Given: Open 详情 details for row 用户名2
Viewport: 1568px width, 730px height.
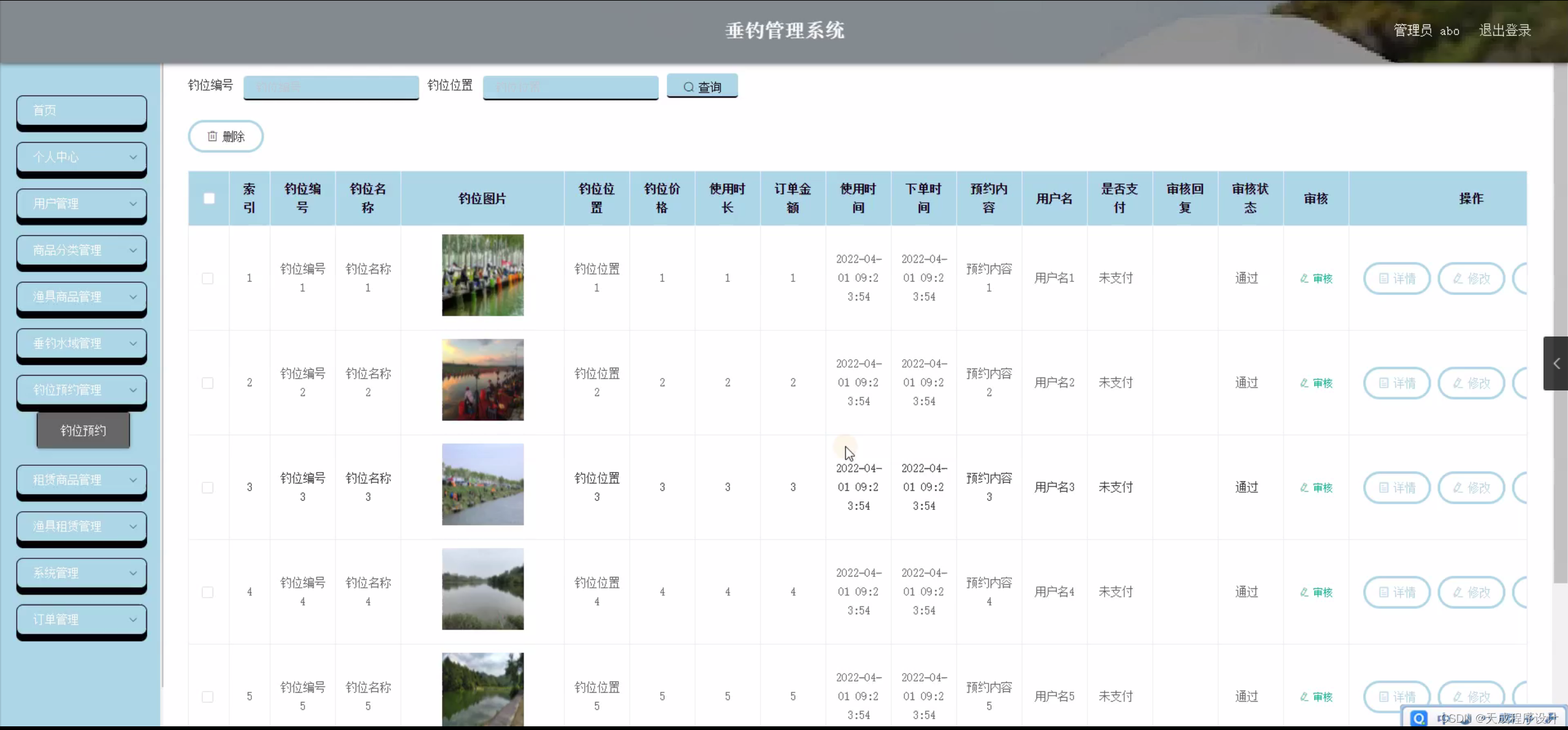Looking at the screenshot, I should [x=1397, y=383].
